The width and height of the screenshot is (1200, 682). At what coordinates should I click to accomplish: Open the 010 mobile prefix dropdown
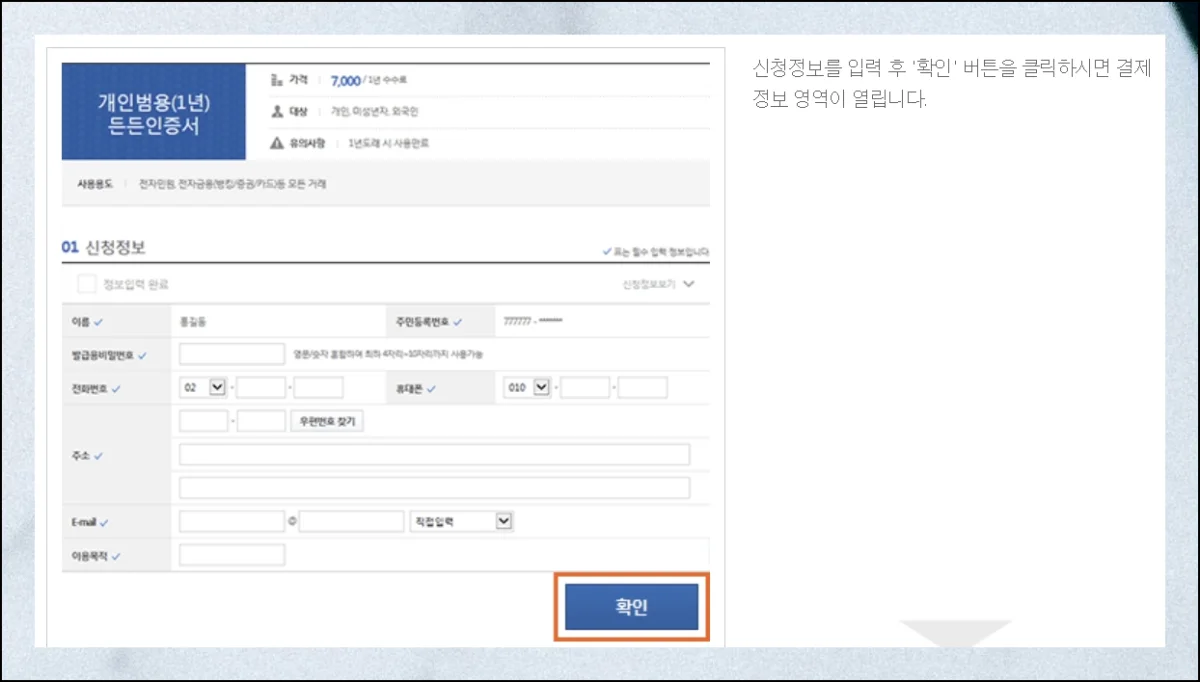click(x=527, y=387)
